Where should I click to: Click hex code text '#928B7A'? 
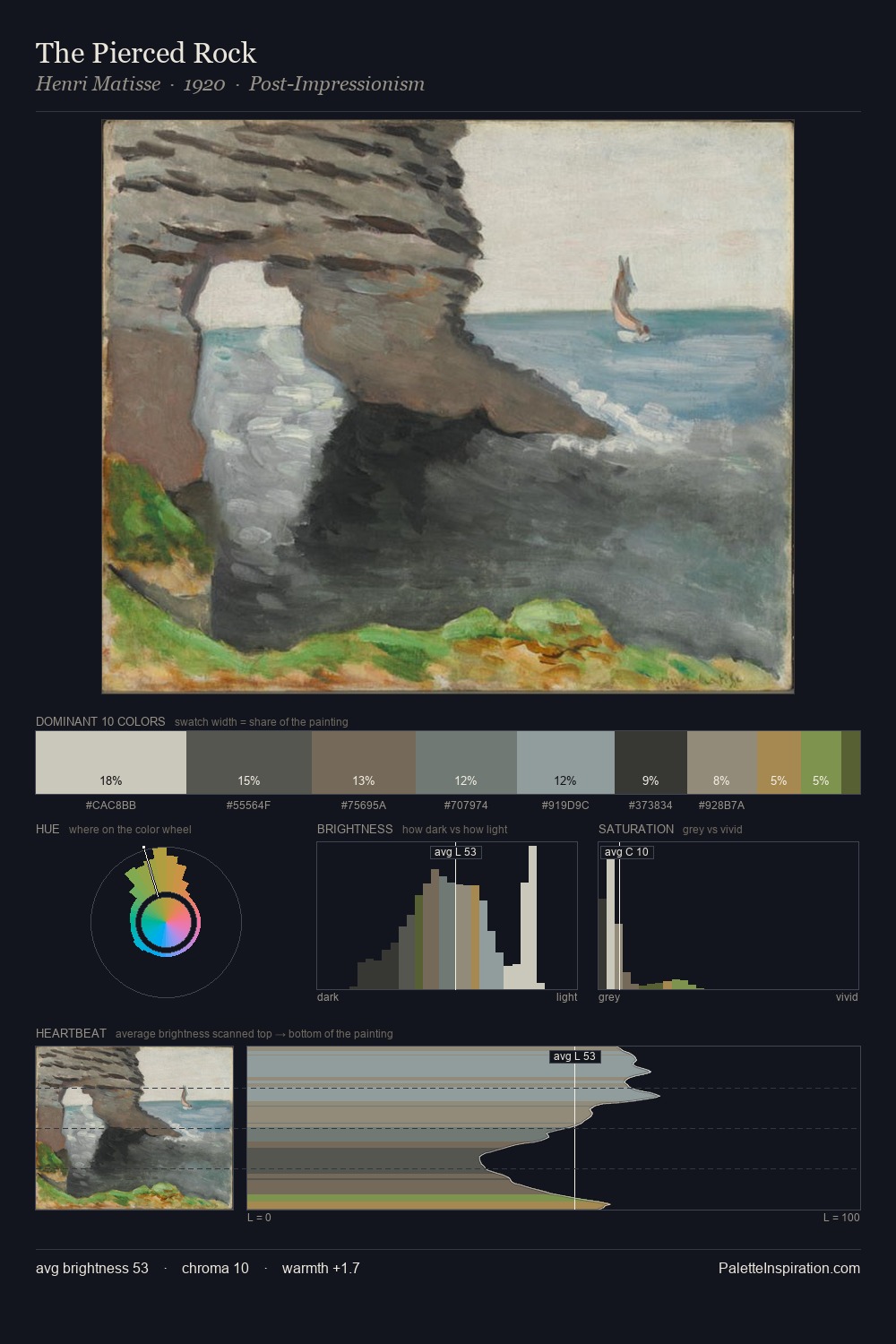721,805
